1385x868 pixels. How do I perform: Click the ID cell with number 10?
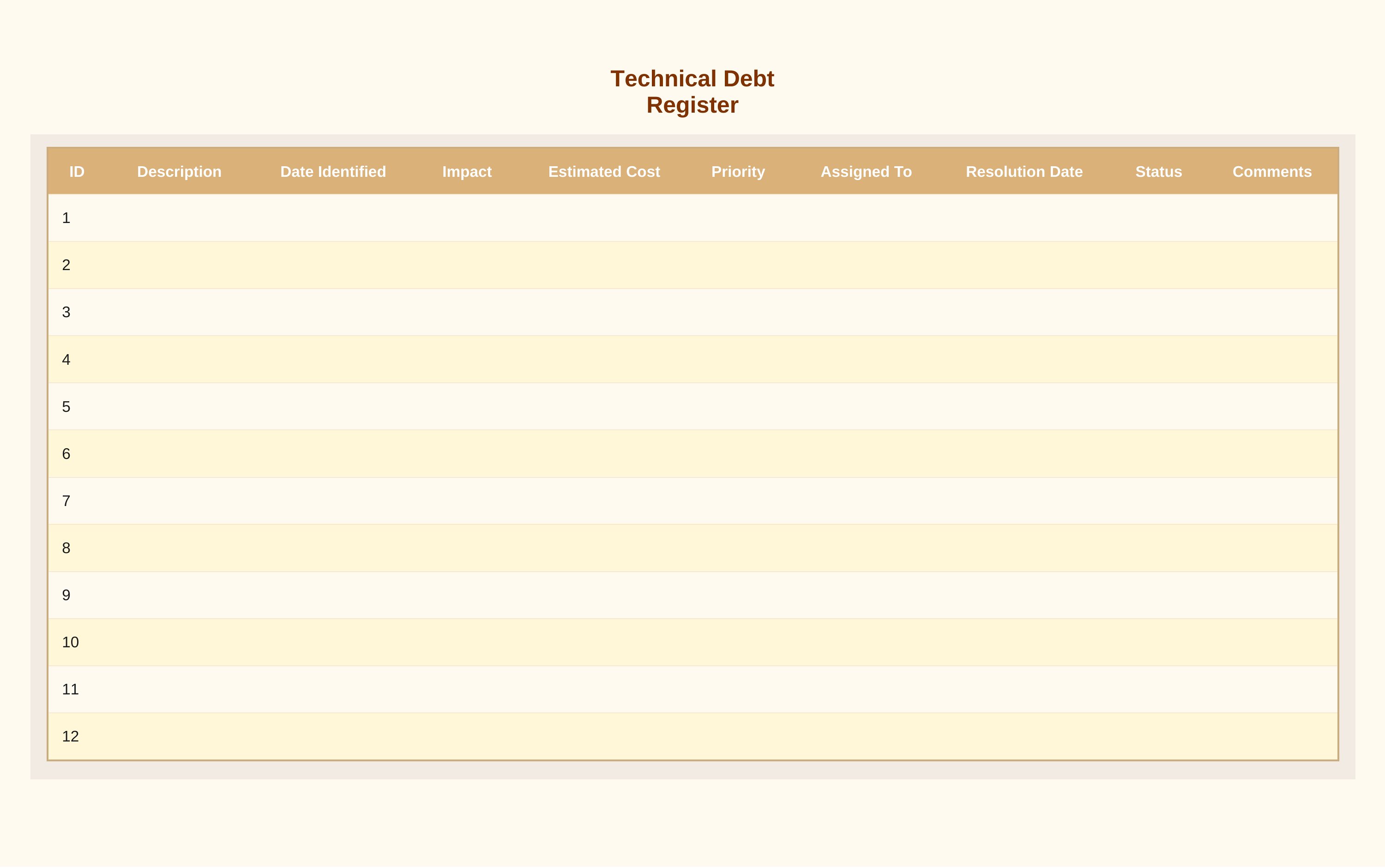[77, 642]
